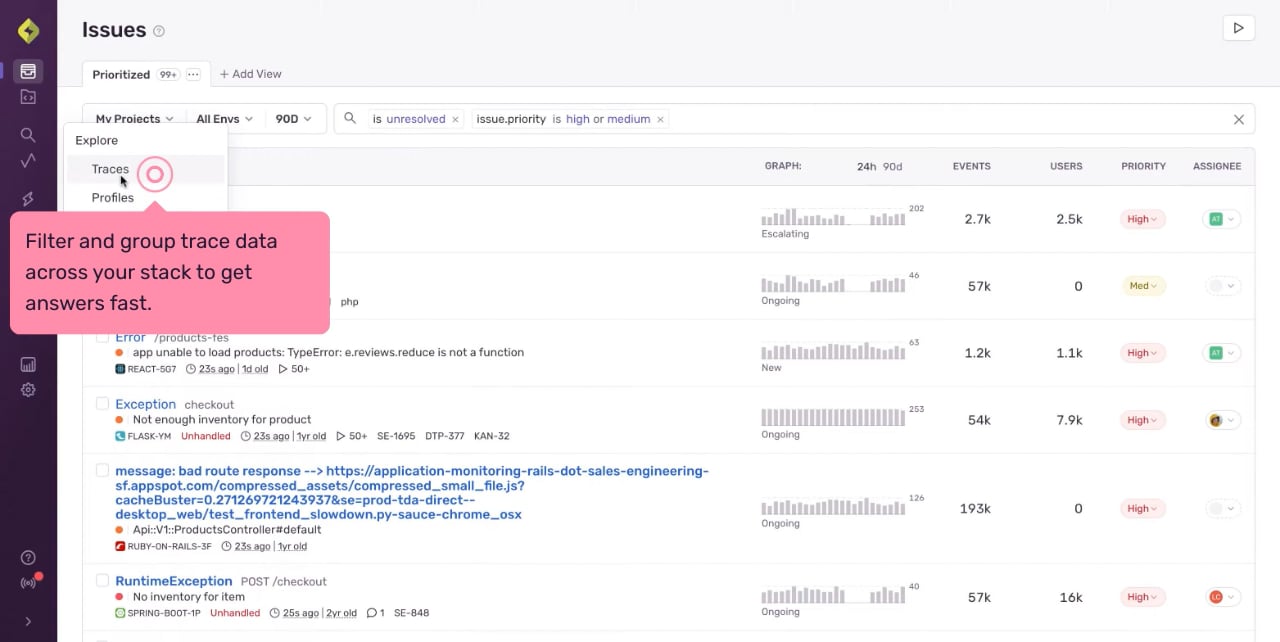The image size is (1280, 642).
Task: Click the REACT-507 project icon
Action: pyautogui.click(x=120, y=369)
